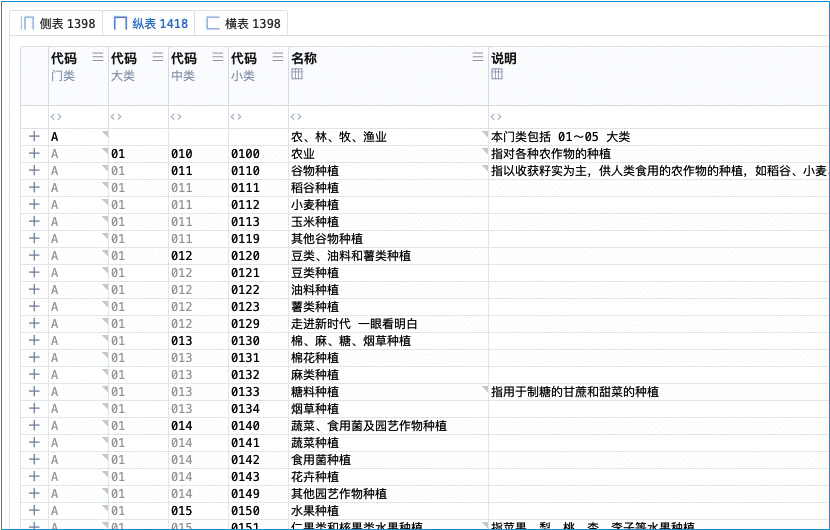Viewport: 830px width, 530px height.
Task: Expand the row 0133 糖料种植 with plus
Action: (34, 392)
